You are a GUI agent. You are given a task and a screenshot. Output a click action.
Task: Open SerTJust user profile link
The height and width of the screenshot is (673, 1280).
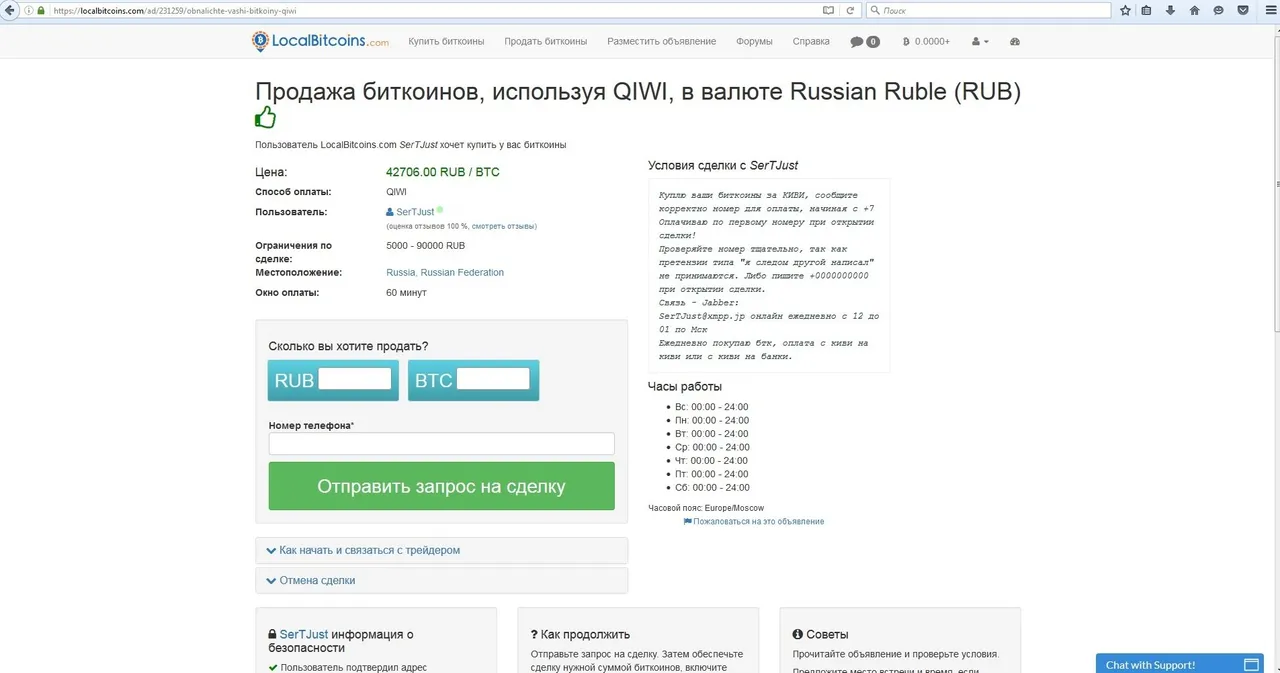point(415,212)
